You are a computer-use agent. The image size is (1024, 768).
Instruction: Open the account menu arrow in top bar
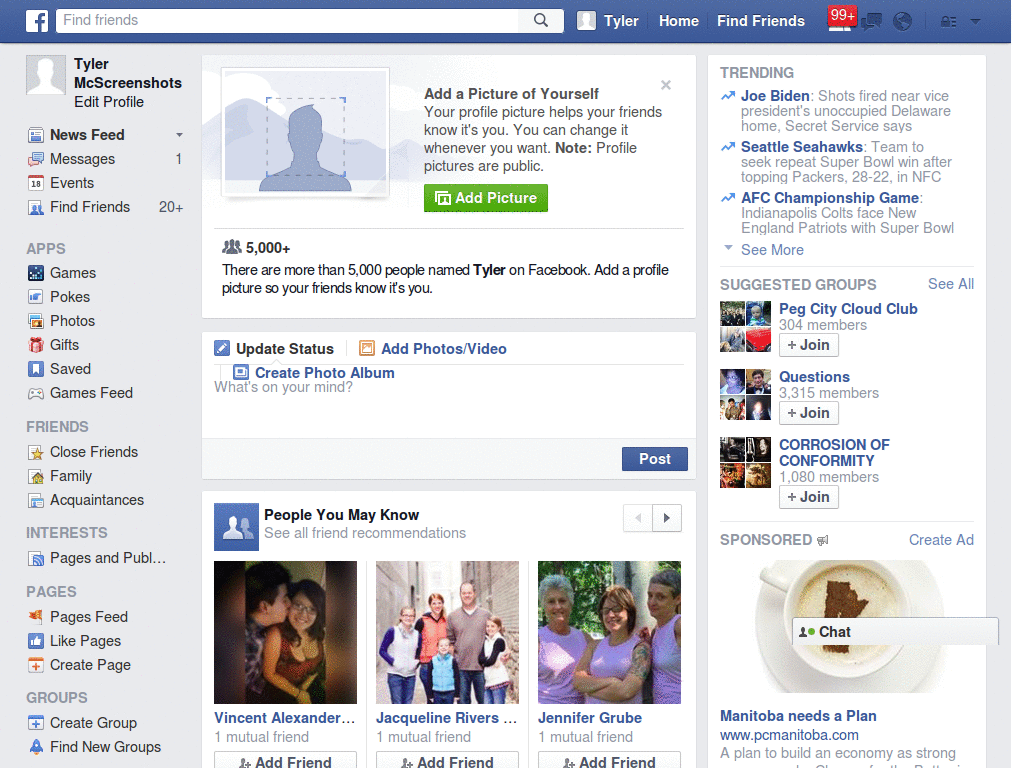(x=976, y=22)
